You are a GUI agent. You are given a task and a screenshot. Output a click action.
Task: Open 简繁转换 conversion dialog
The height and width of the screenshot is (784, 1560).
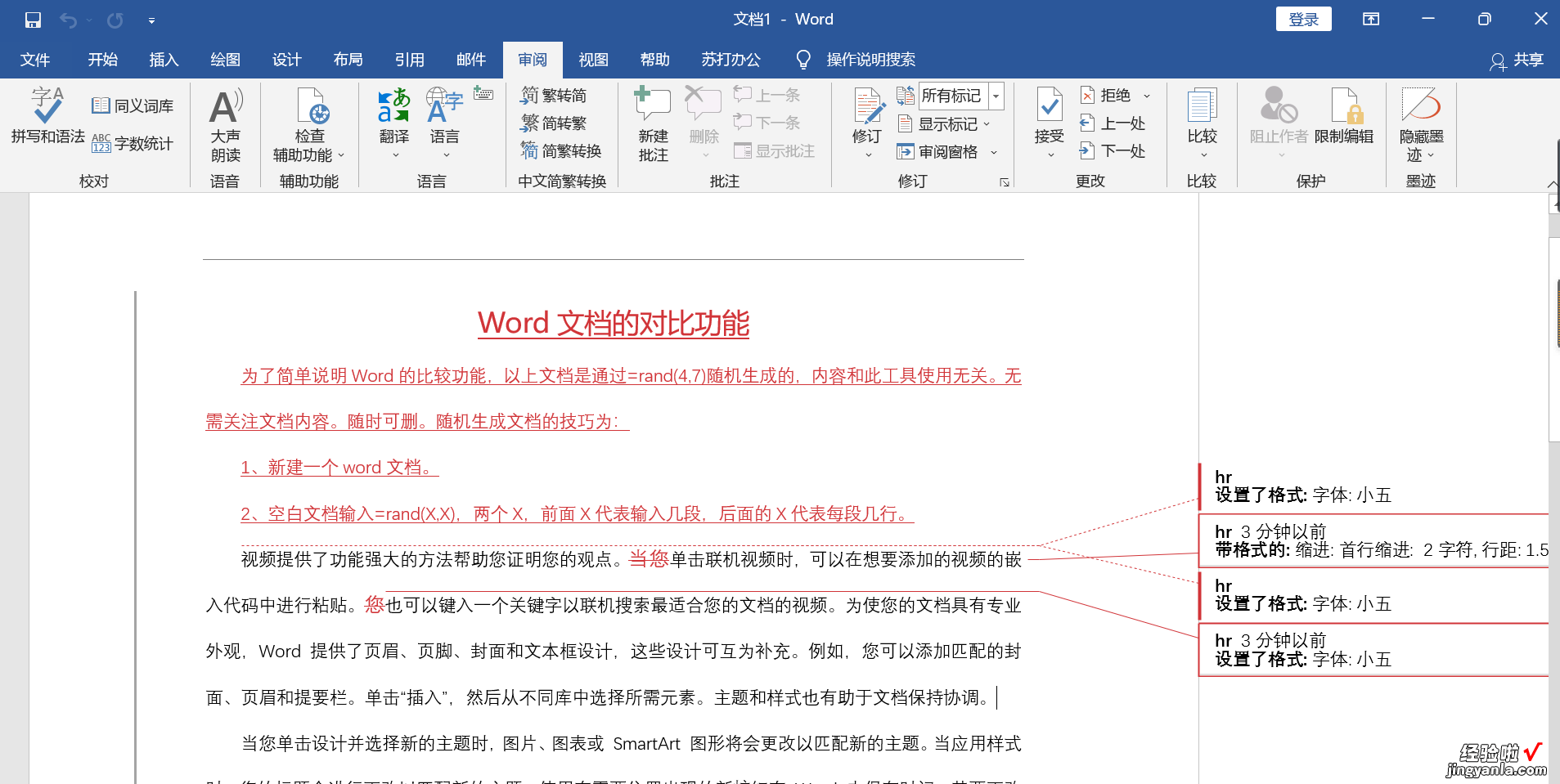pos(561,151)
